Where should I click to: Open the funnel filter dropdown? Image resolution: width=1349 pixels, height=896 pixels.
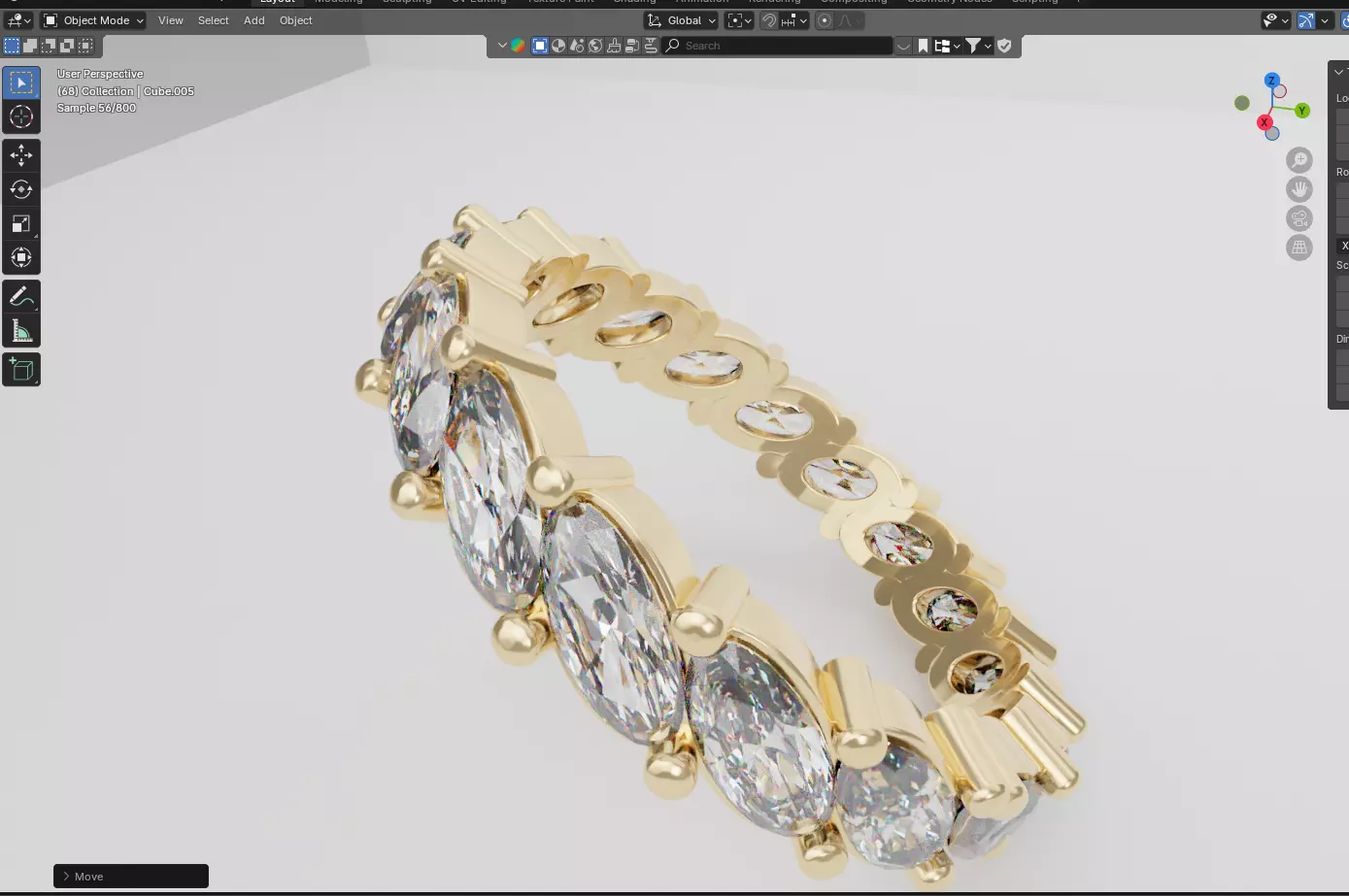(x=977, y=46)
